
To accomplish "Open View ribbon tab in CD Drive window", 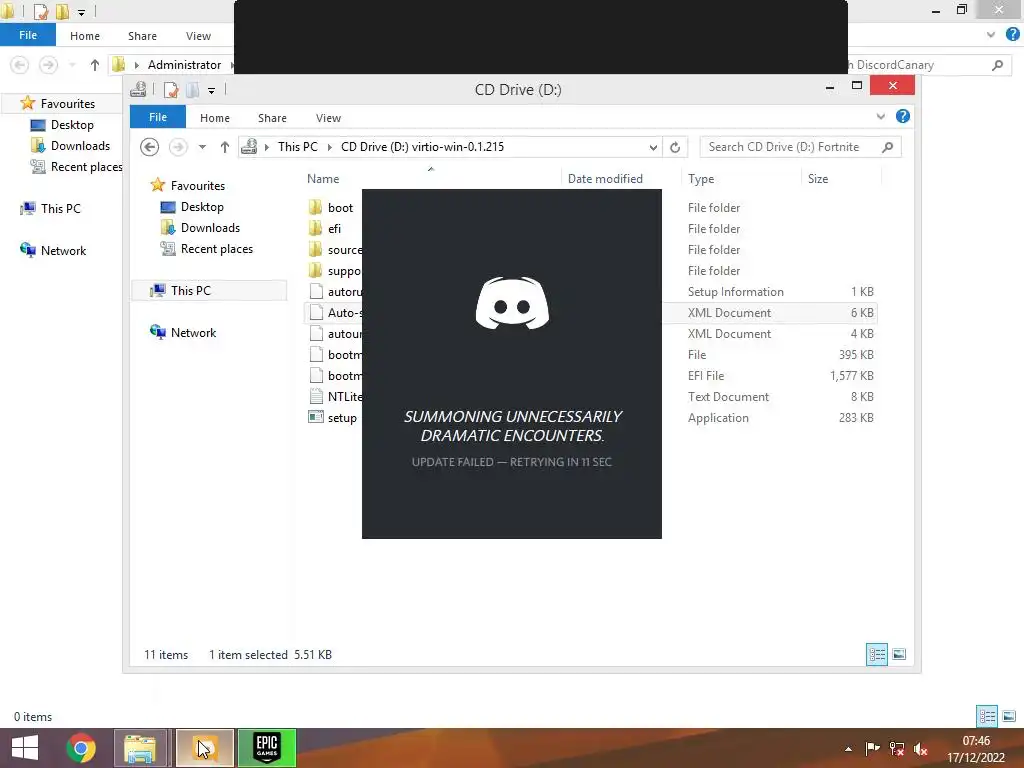I will pyautogui.click(x=328, y=118).
